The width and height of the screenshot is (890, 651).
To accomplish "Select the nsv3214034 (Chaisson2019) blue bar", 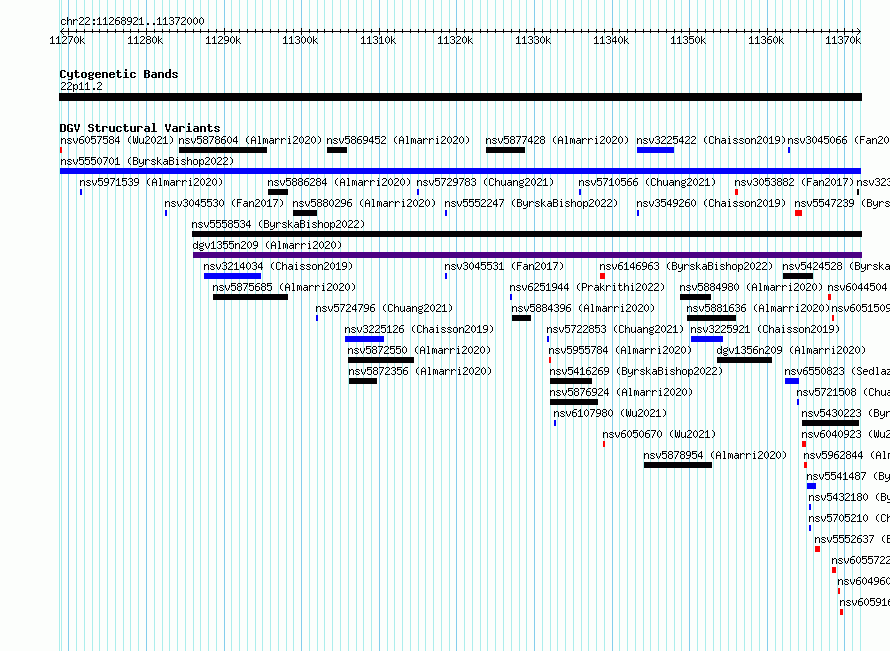I will click(232, 276).
